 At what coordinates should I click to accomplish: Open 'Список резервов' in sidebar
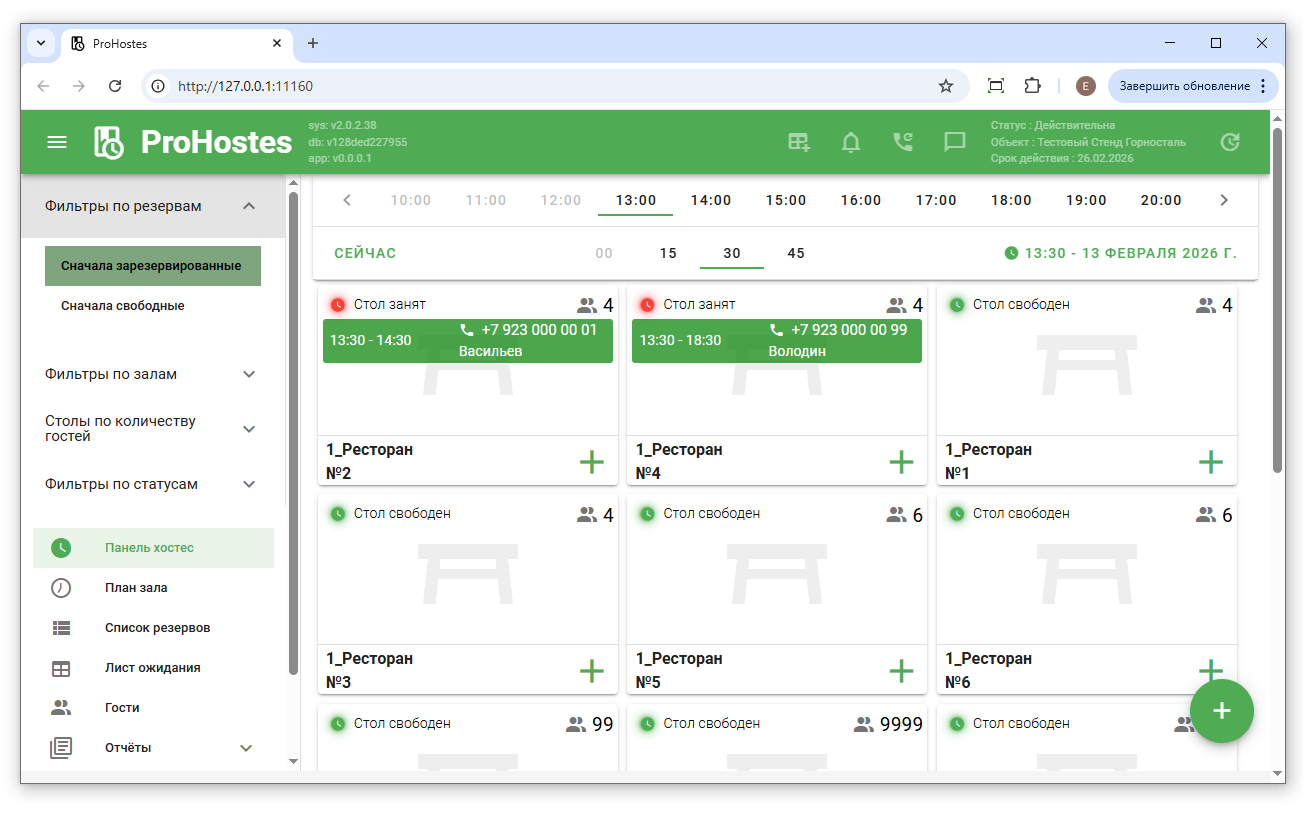click(157, 628)
